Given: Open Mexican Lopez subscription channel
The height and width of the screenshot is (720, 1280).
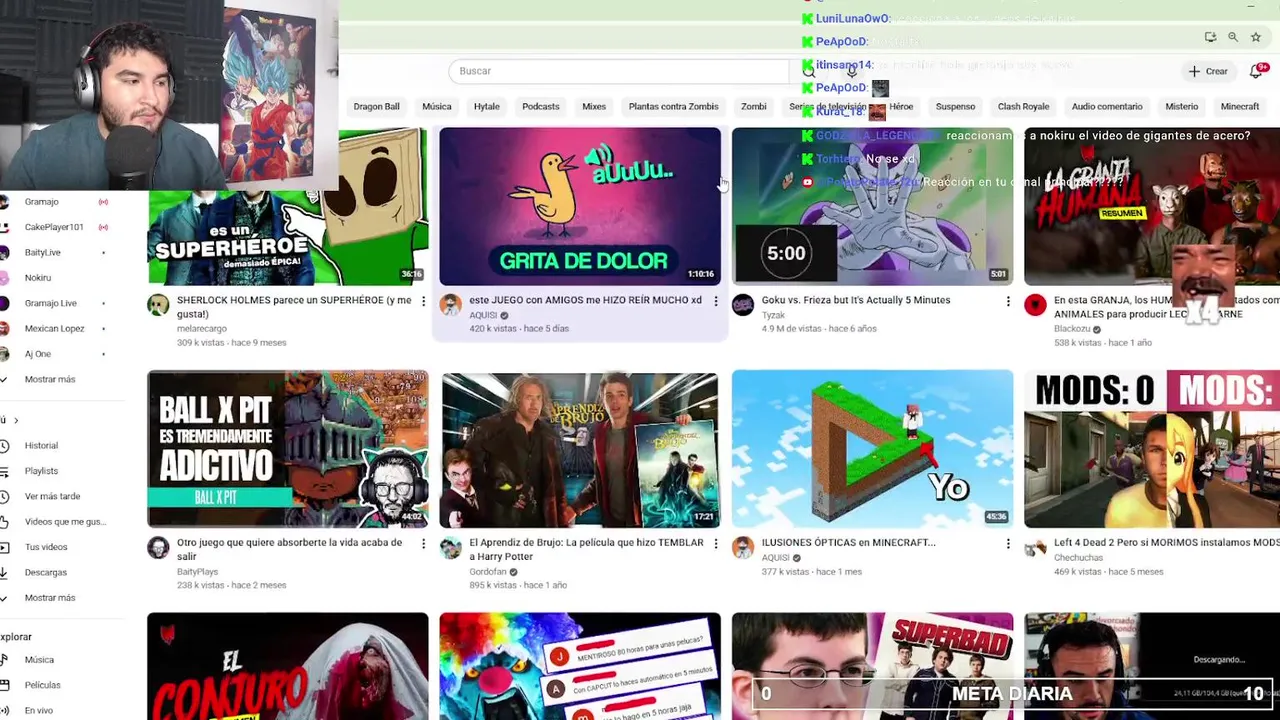Looking at the screenshot, I should coord(55,329).
